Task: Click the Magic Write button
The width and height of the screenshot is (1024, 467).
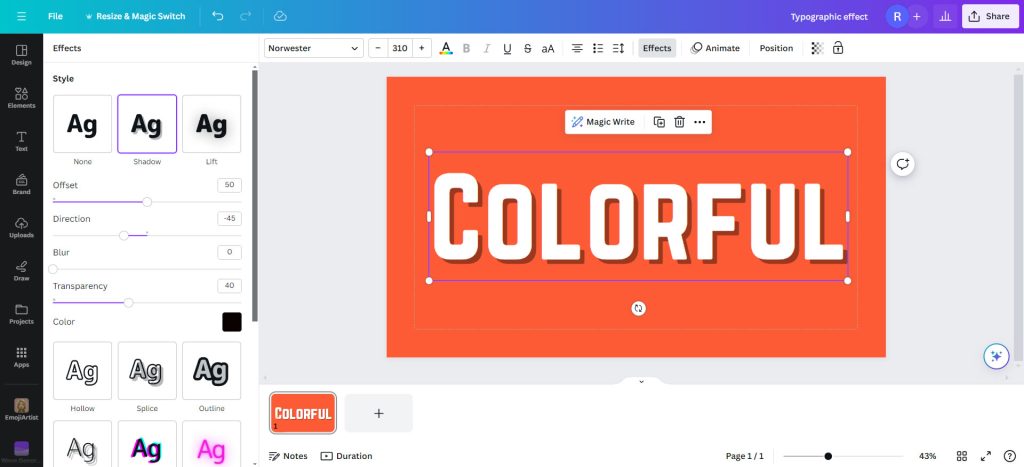Action: (x=603, y=122)
